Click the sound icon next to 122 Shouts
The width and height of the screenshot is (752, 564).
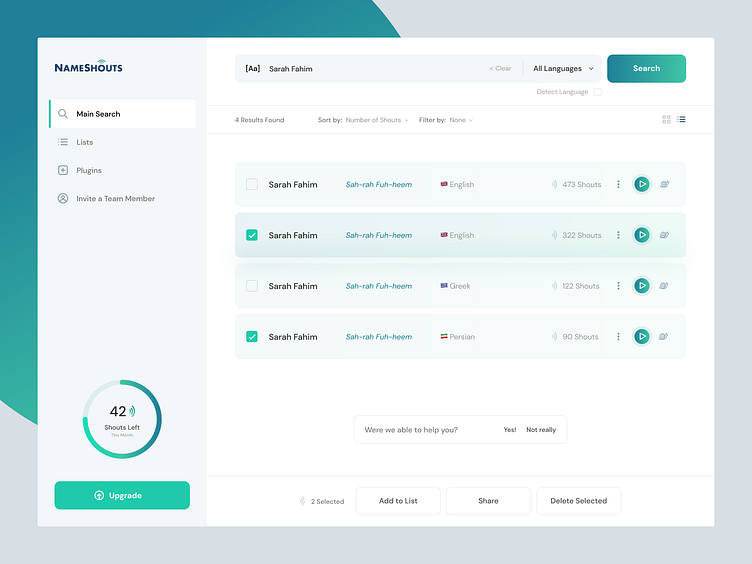coord(554,286)
